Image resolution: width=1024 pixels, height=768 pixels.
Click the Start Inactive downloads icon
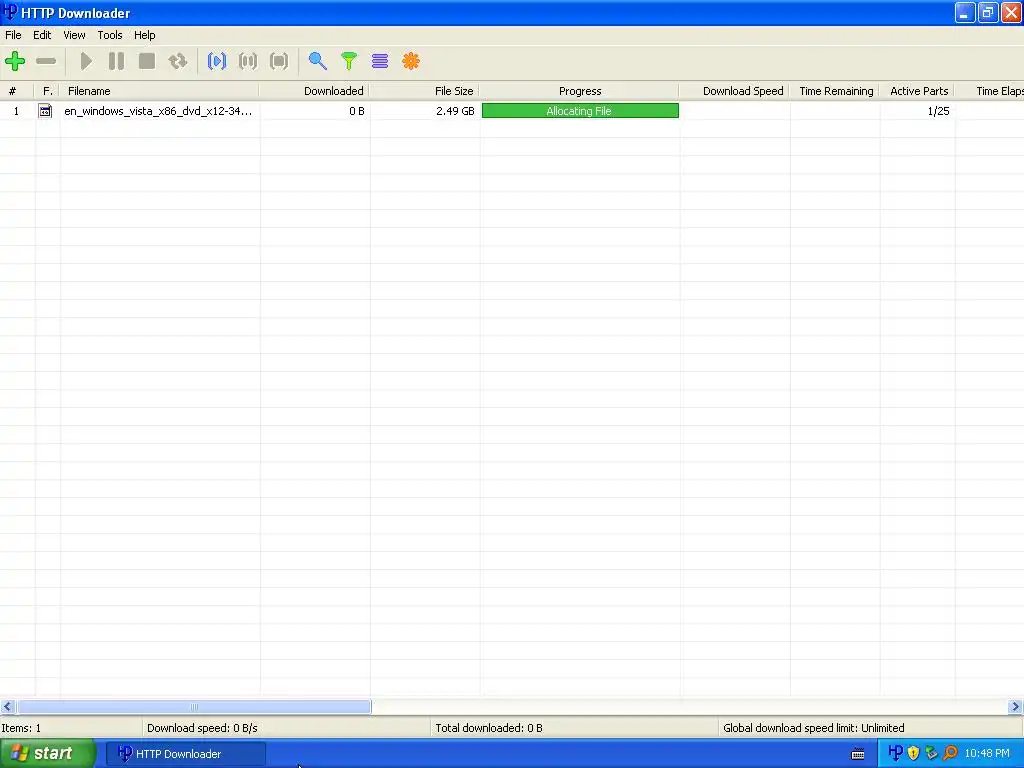click(x=217, y=61)
